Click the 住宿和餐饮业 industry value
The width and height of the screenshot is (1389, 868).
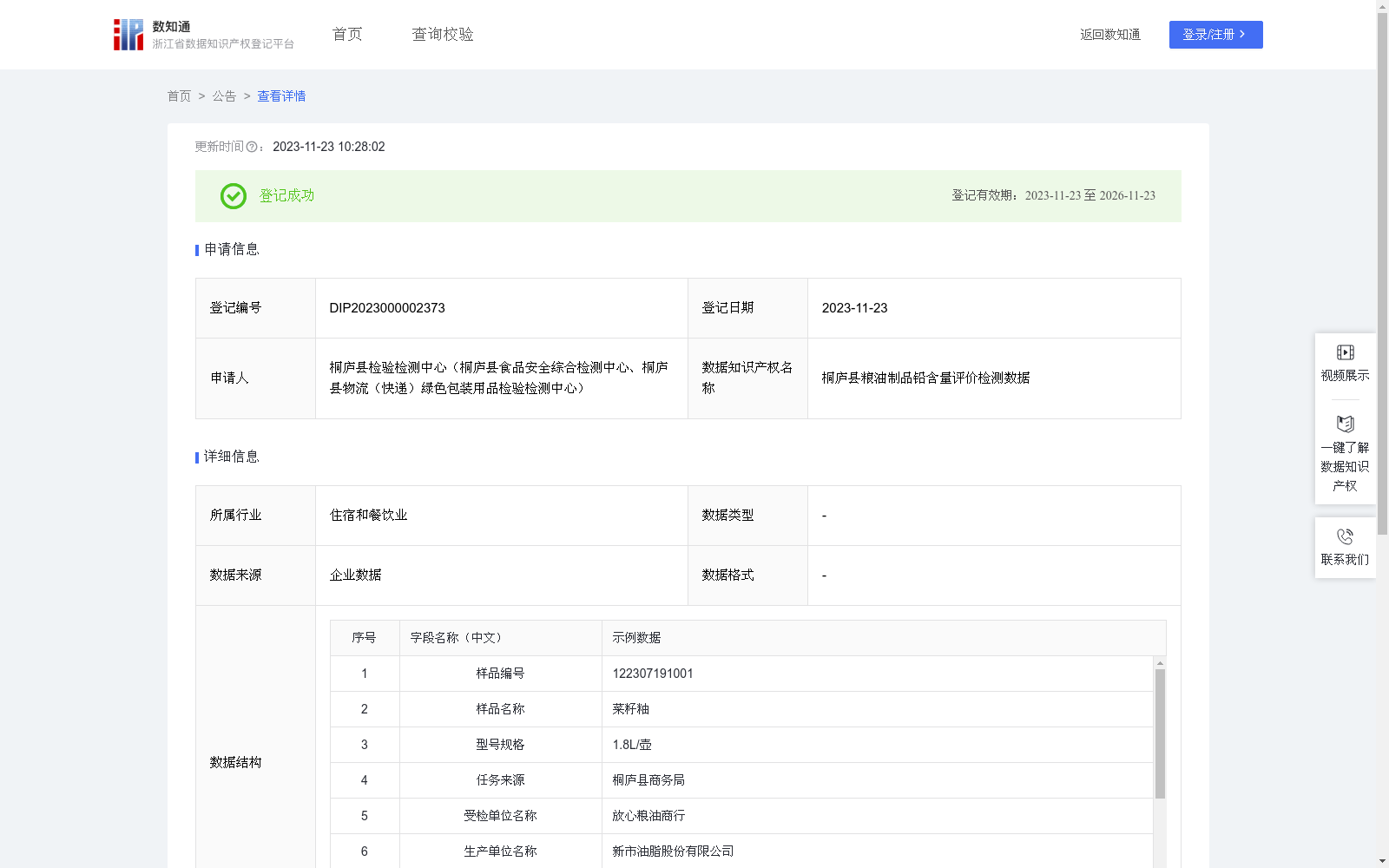[x=368, y=516]
